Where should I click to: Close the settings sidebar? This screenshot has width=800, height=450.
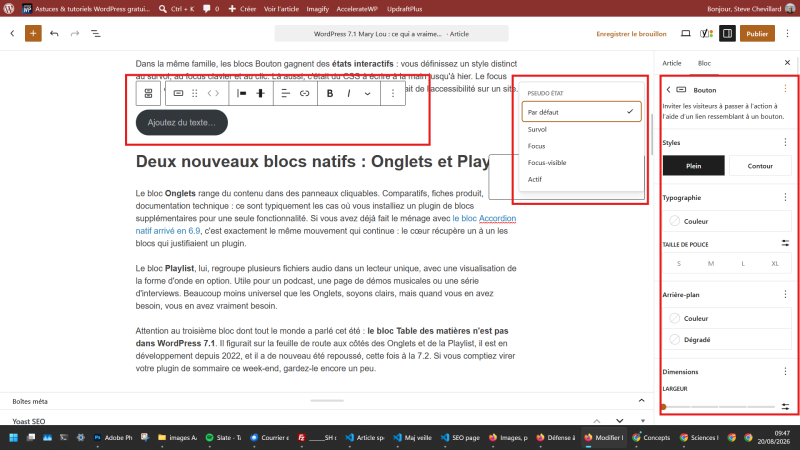787,63
